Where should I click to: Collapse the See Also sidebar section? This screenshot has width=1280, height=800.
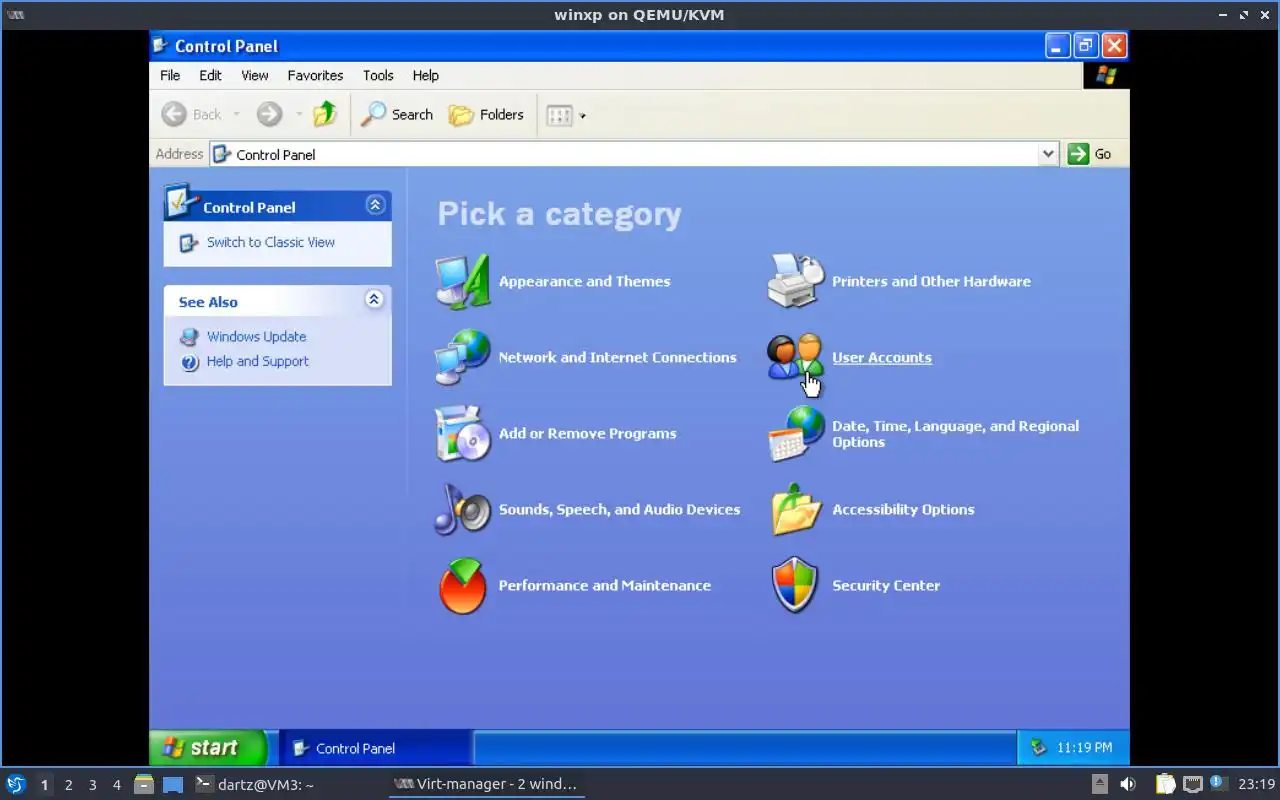pos(374,299)
